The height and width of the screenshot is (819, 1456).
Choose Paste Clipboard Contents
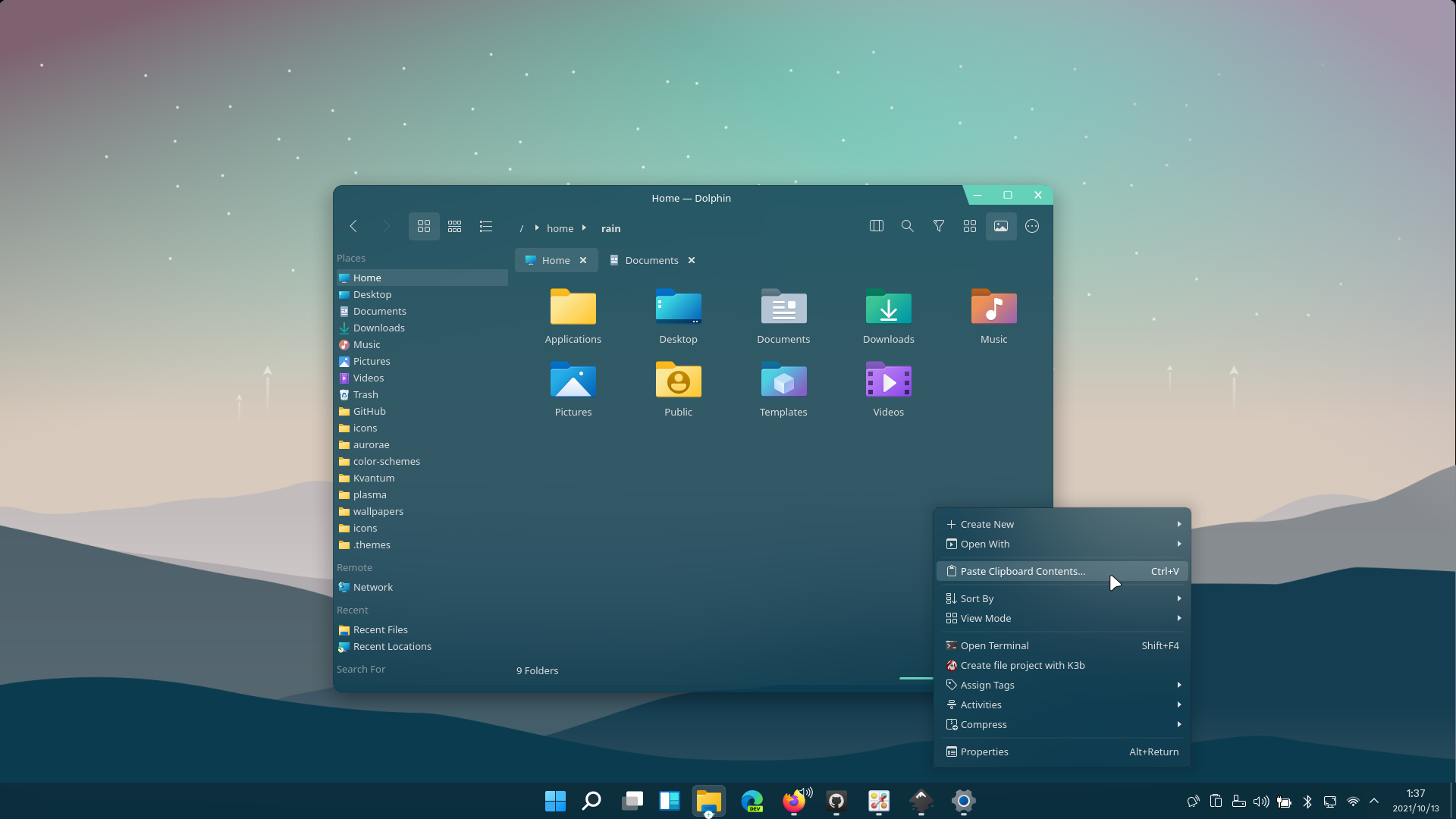click(1062, 572)
